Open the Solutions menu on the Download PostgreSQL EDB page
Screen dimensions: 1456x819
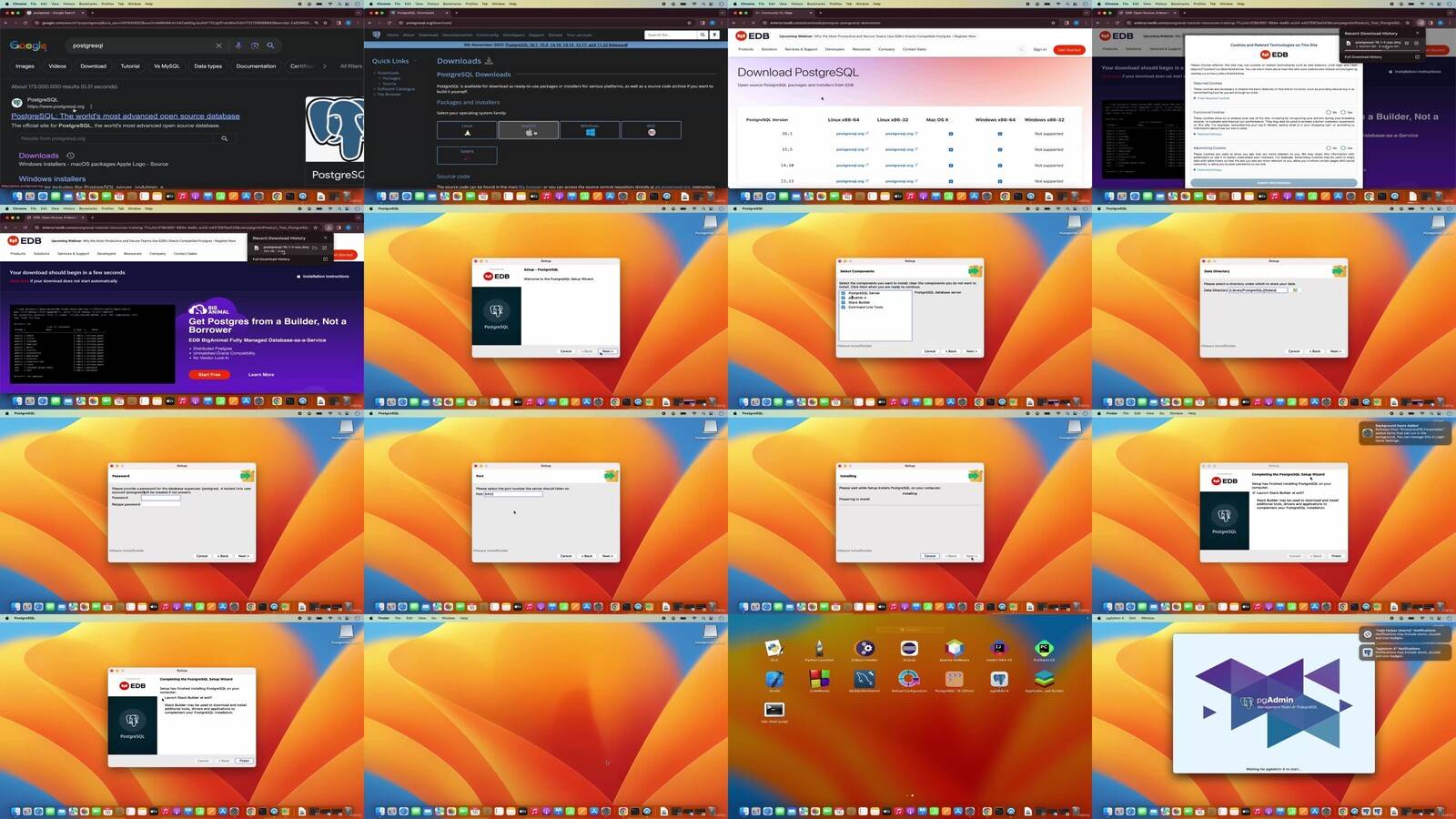click(769, 49)
